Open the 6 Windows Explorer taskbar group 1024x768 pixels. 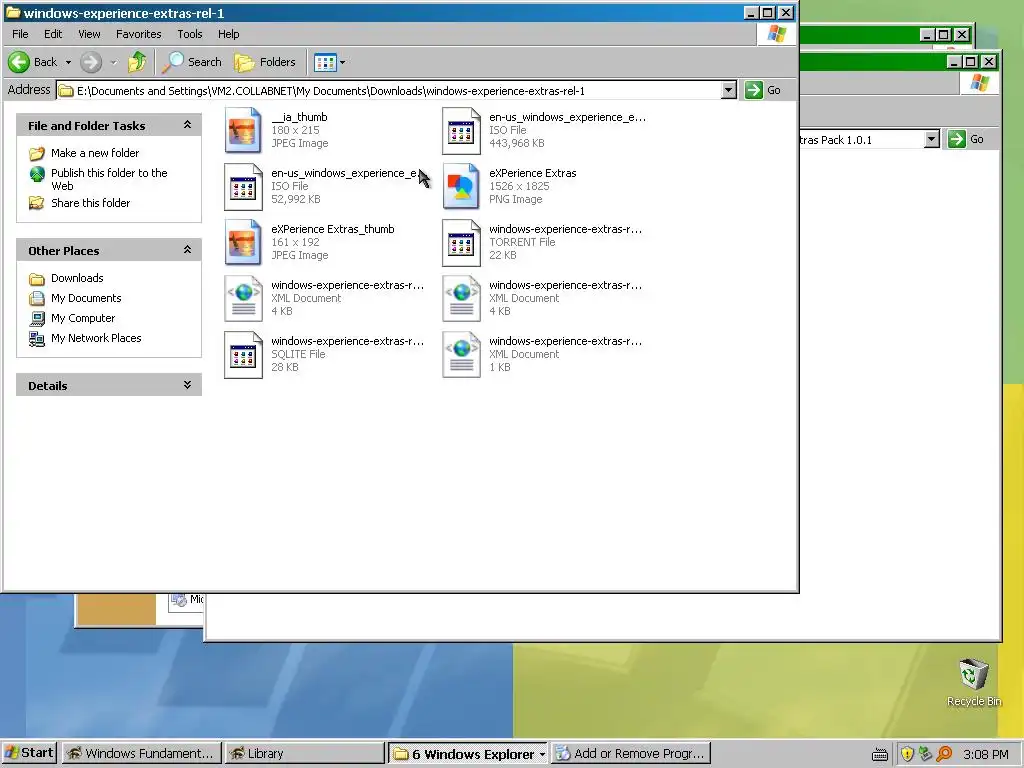coord(469,754)
